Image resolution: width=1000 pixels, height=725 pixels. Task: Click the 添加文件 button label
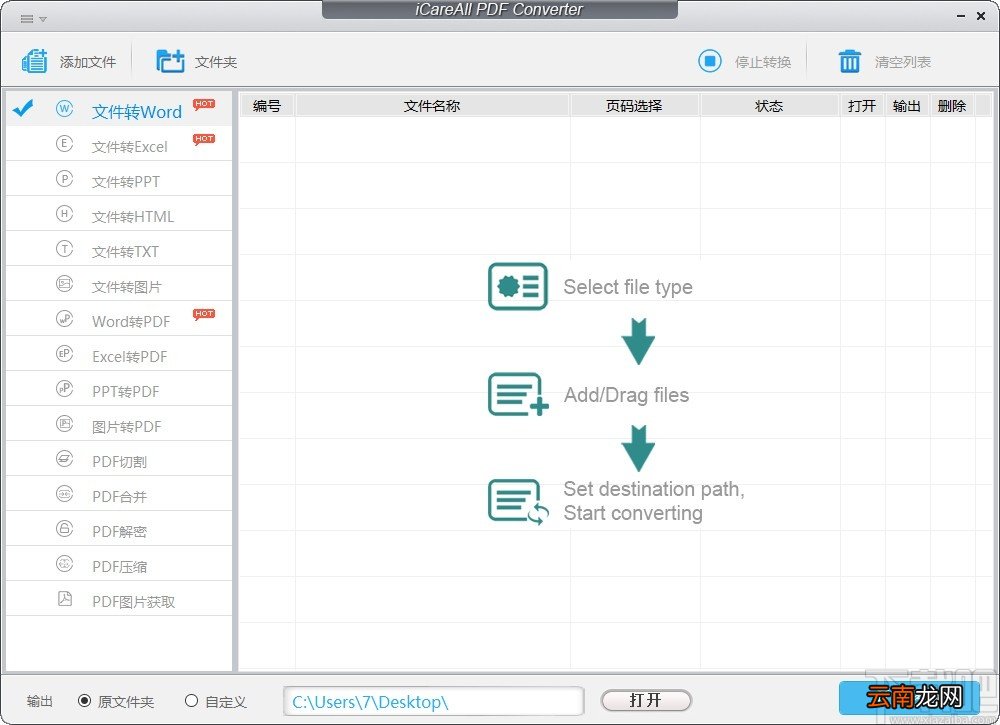pos(88,62)
